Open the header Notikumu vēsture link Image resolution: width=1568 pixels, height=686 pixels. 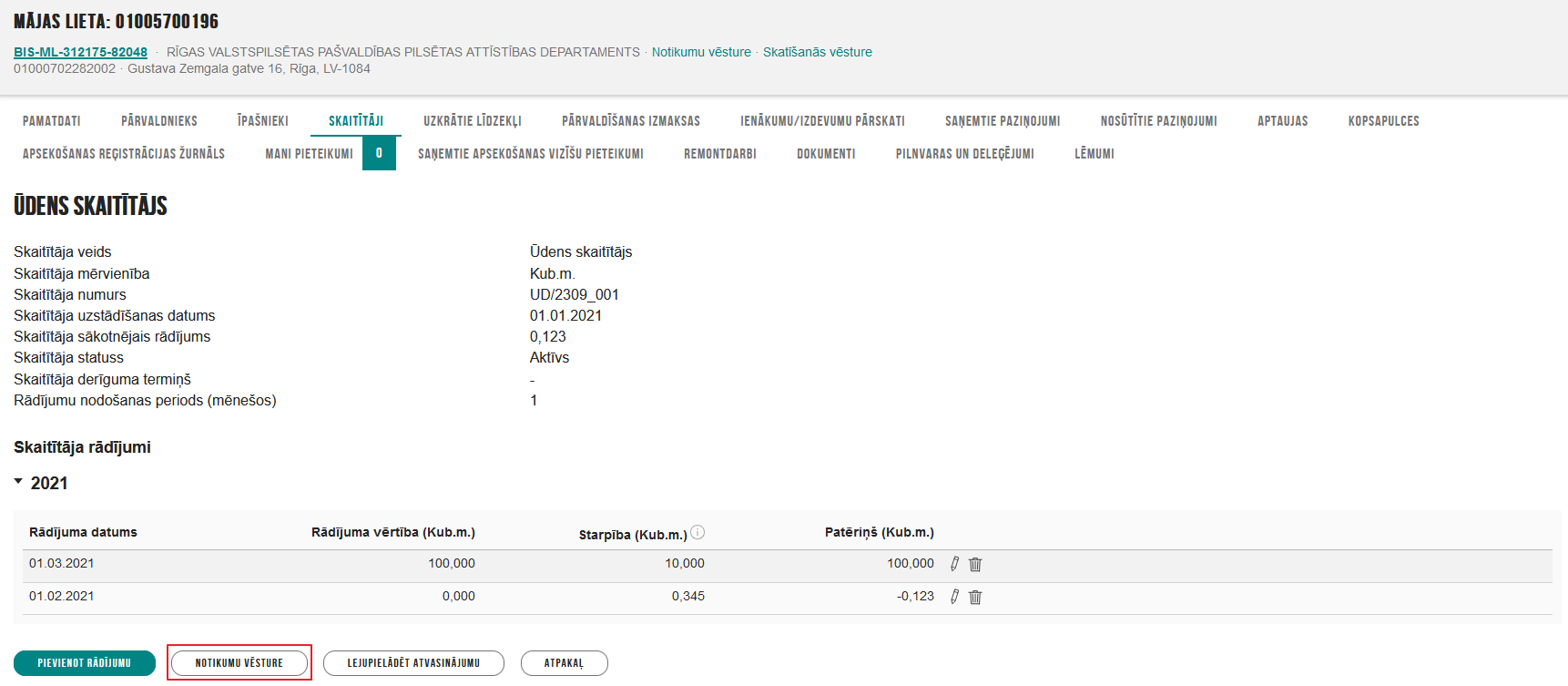701,52
